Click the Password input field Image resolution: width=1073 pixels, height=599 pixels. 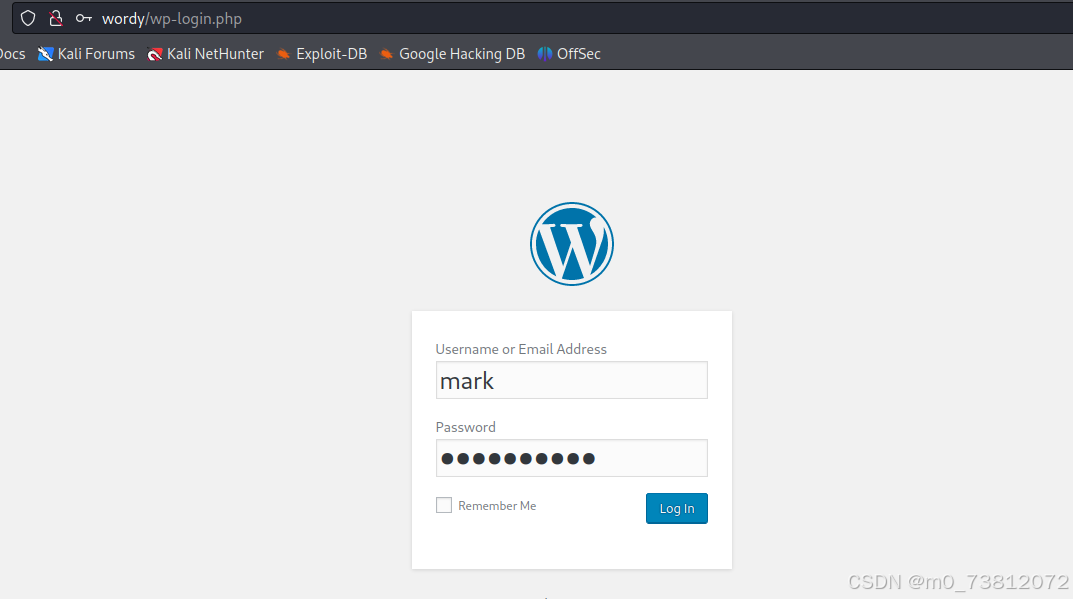tap(571, 458)
